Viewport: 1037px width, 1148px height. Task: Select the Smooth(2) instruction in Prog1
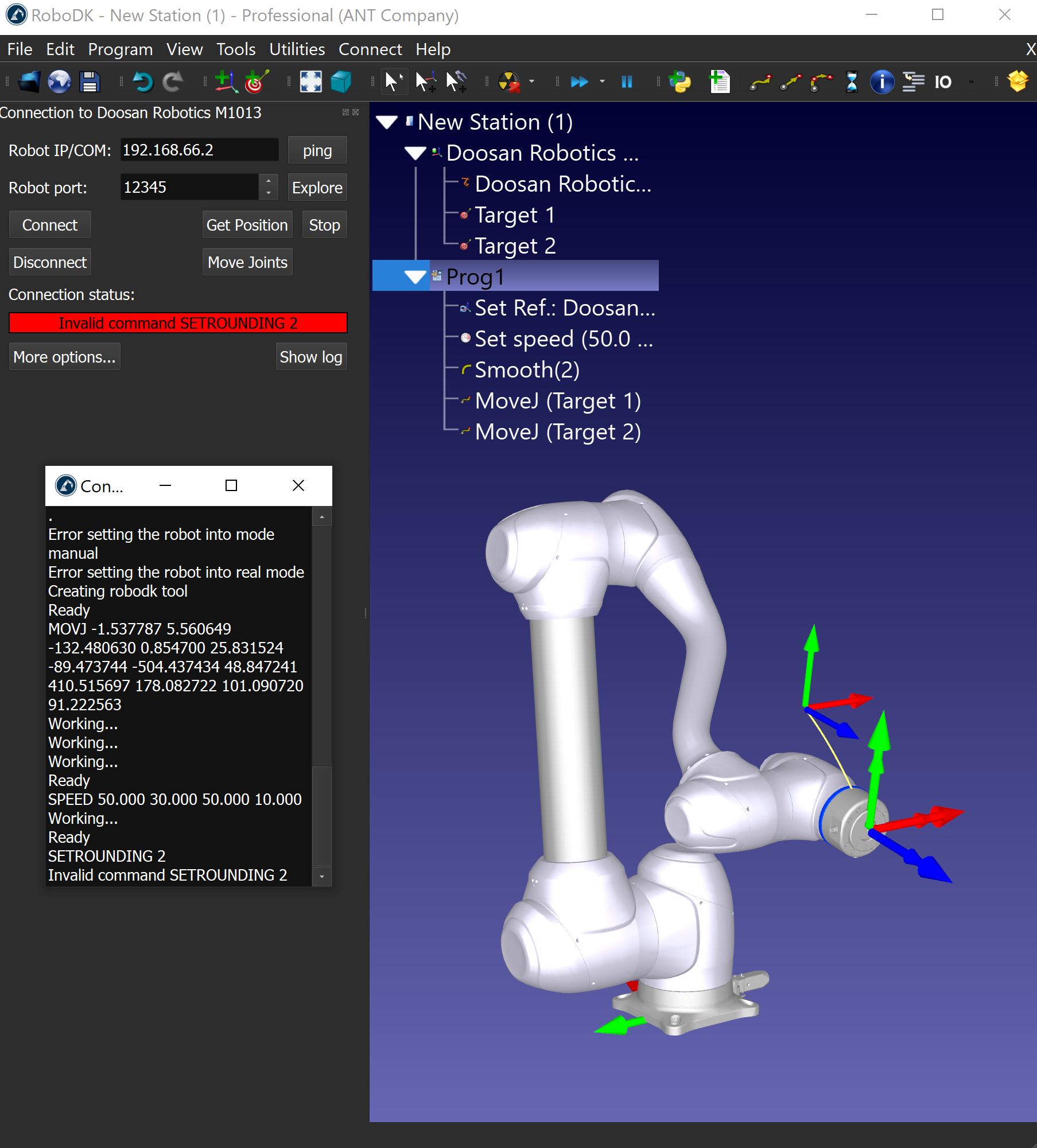click(527, 370)
